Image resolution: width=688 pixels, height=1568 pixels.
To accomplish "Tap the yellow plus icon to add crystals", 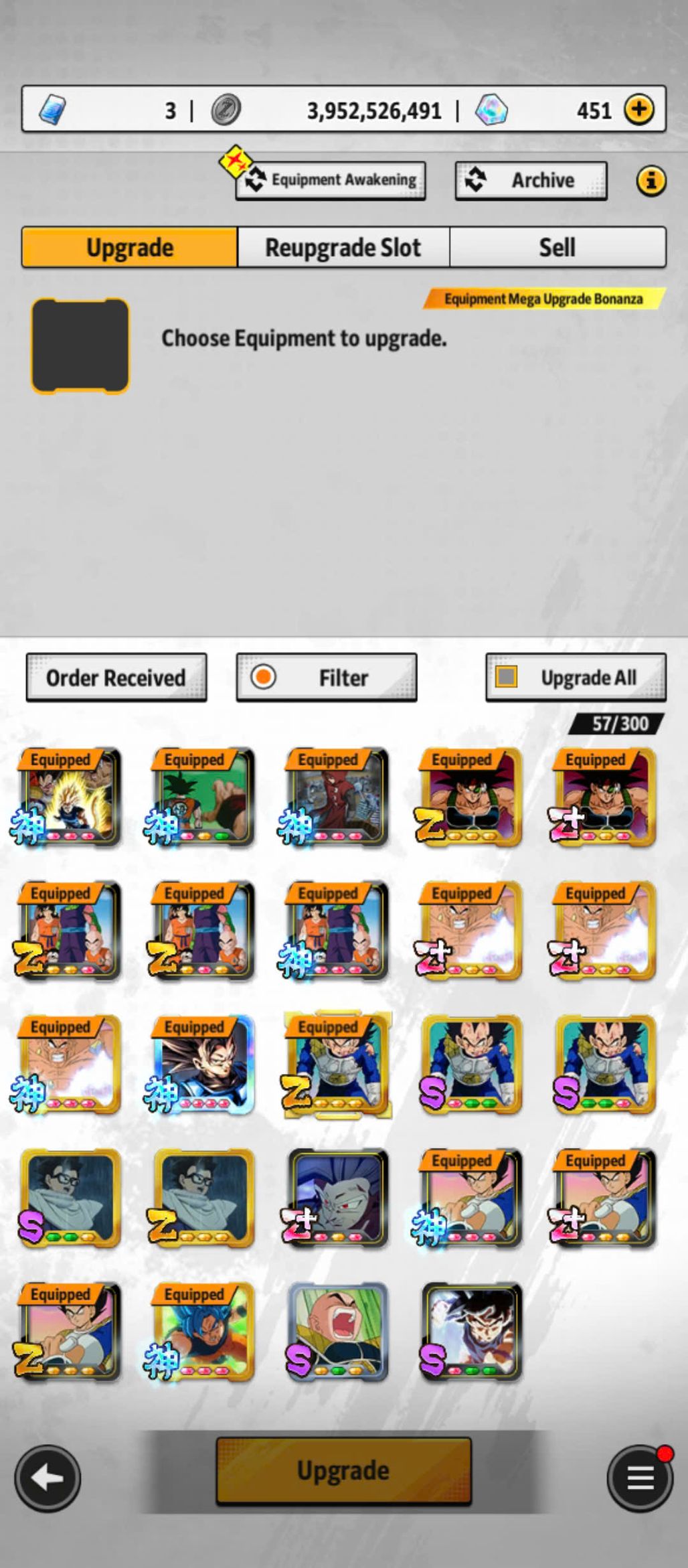I will [639, 109].
